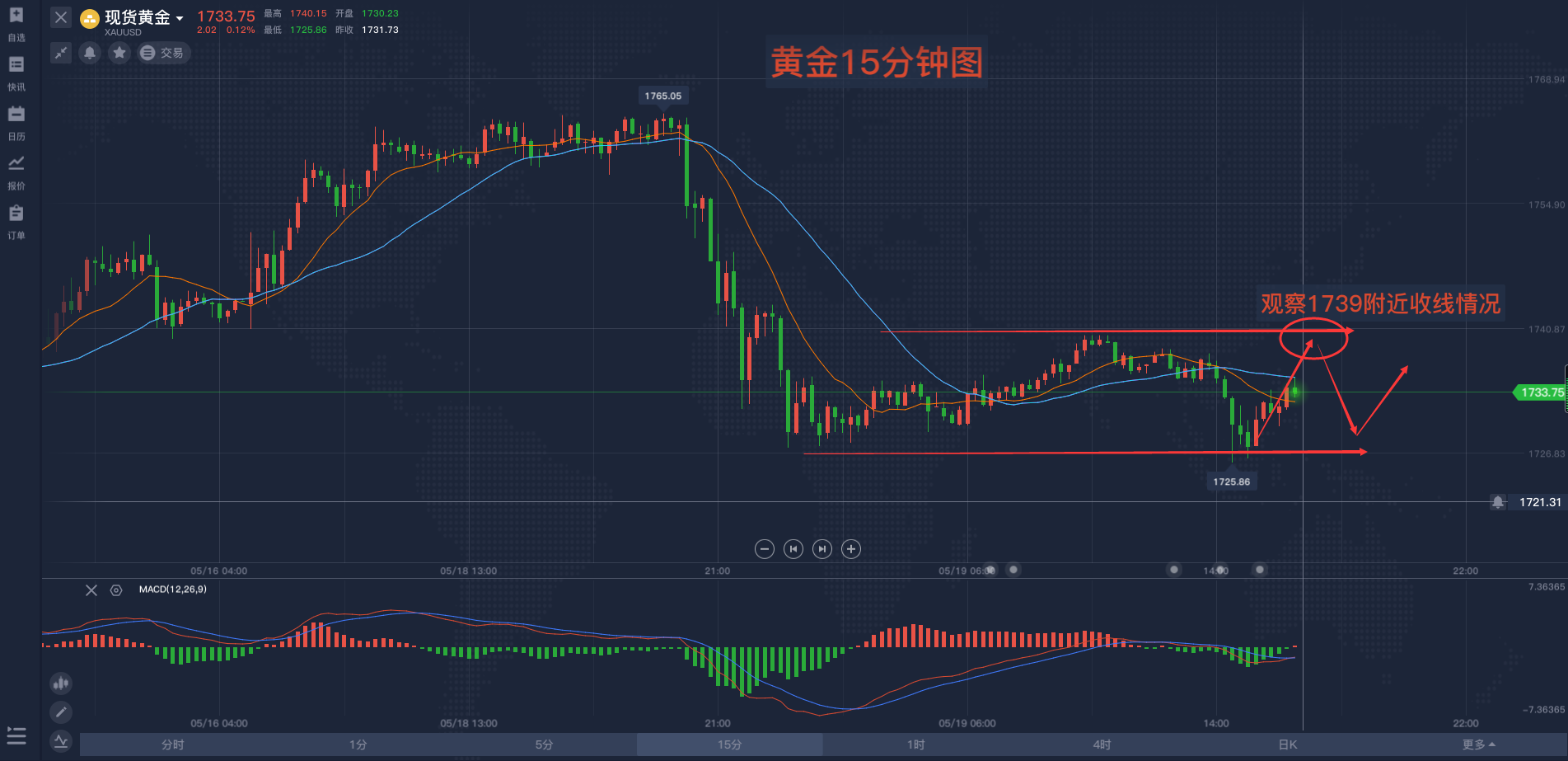Select the 15分 timeframe tab
This screenshot has height=761, width=1568.
(730, 745)
